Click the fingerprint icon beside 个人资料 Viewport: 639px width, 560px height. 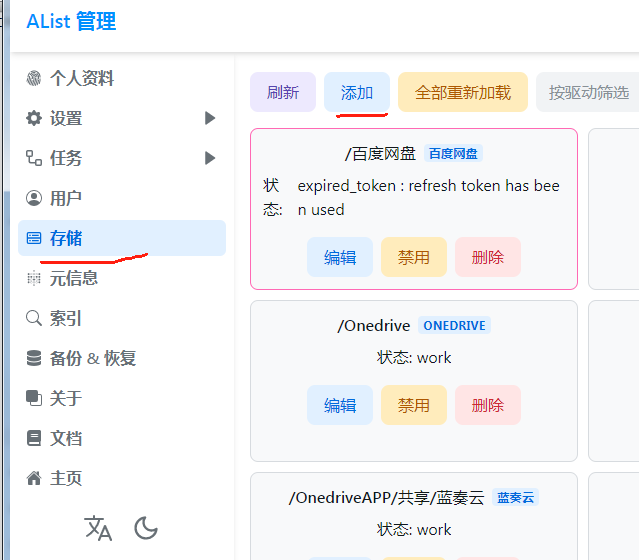pos(34,78)
